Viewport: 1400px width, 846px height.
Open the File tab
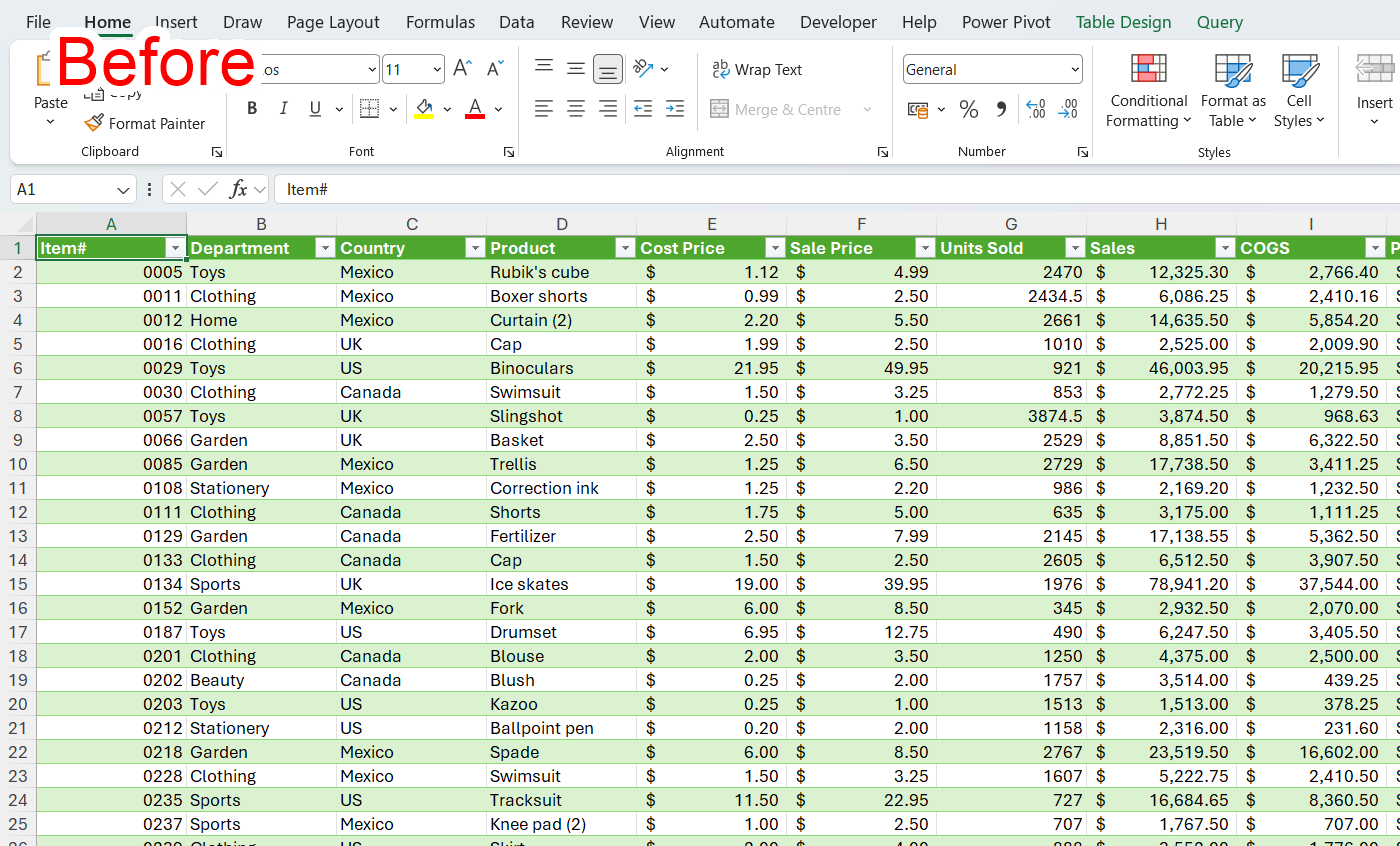tap(38, 22)
